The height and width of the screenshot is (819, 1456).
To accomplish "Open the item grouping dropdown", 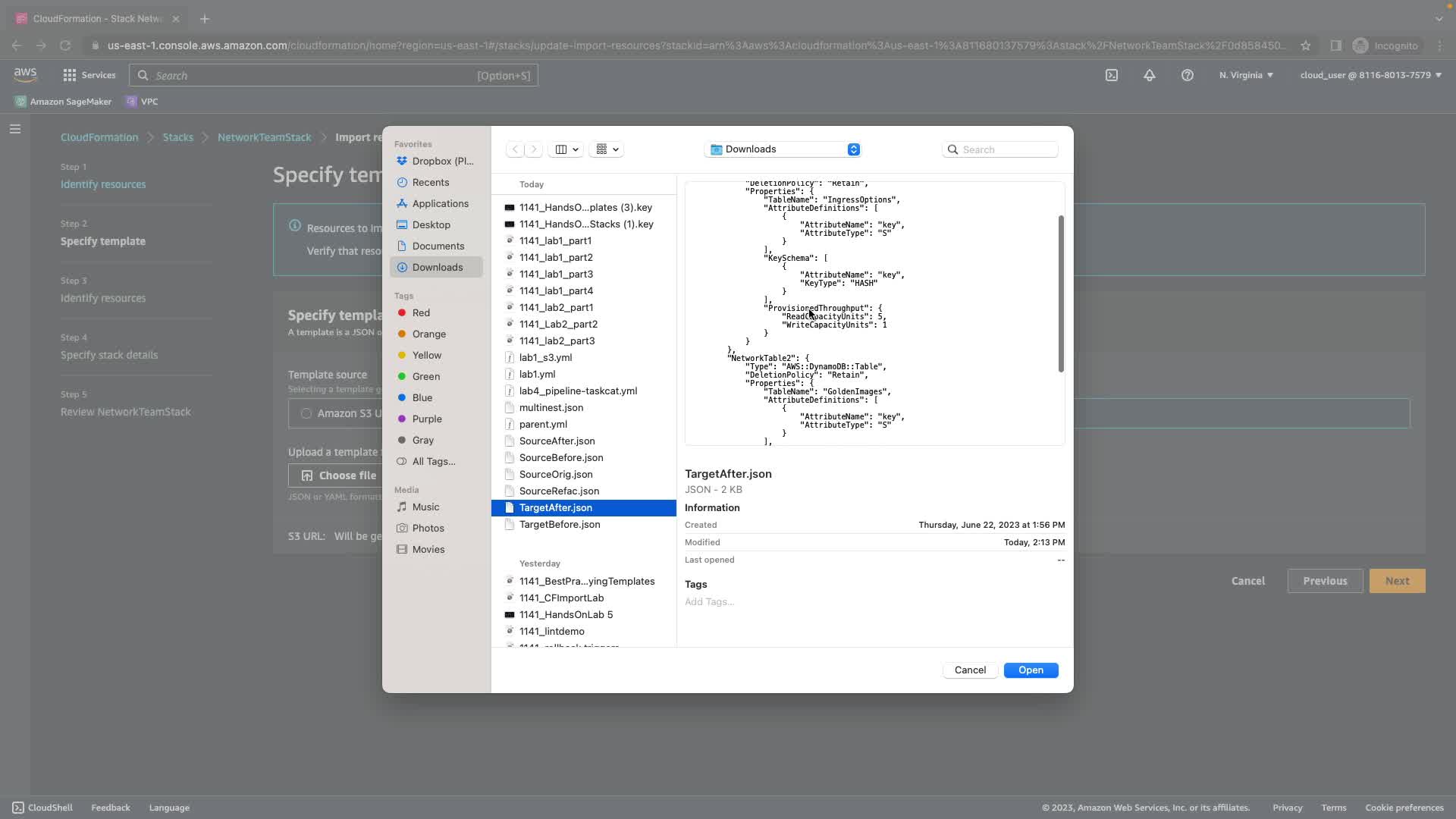I will point(607,149).
